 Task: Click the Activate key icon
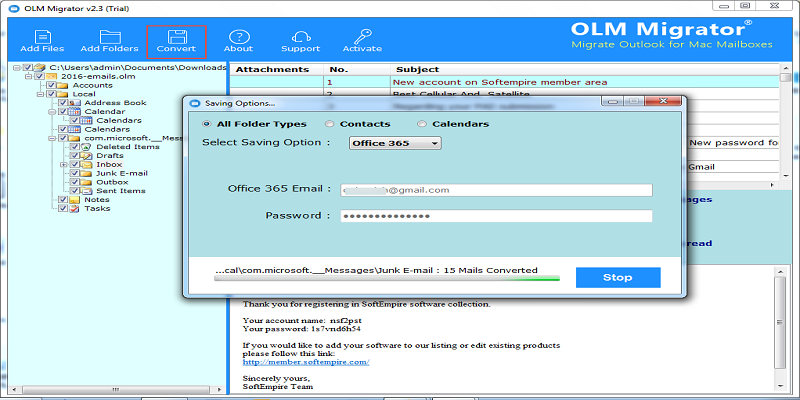tap(363, 37)
